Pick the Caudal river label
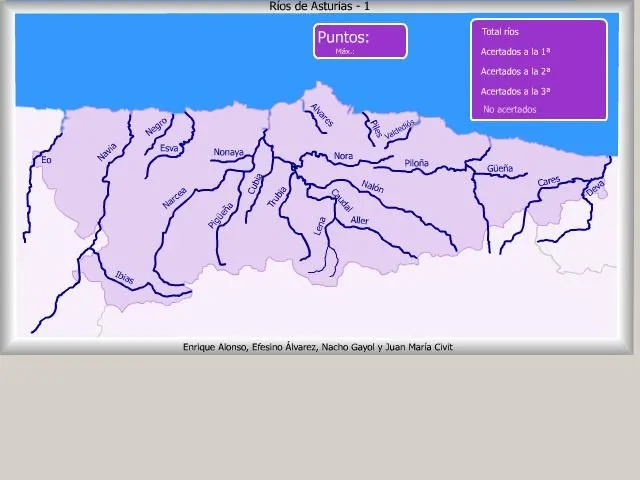 click(342, 200)
